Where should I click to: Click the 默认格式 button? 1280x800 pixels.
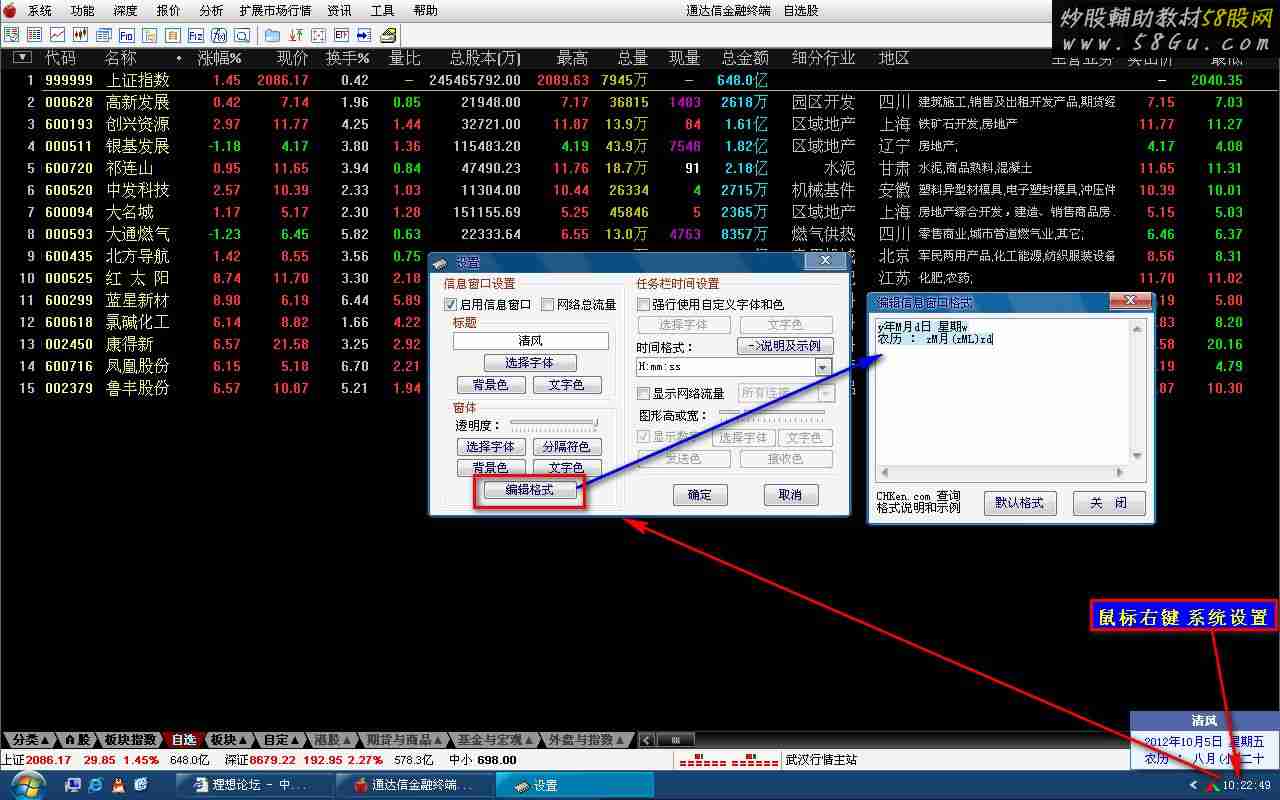1019,503
